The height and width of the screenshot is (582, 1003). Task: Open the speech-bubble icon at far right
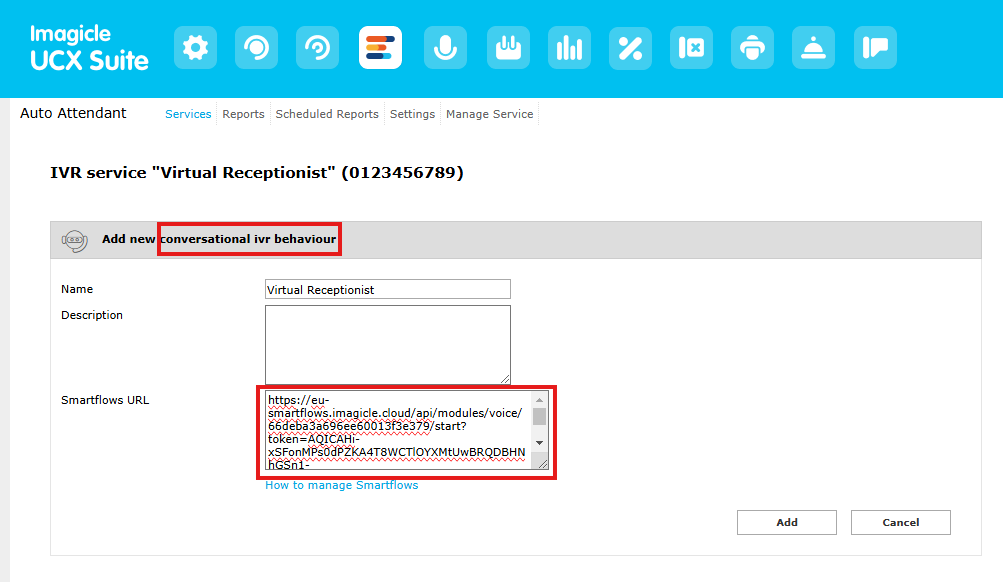pyautogui.click(x=875, y=48)
